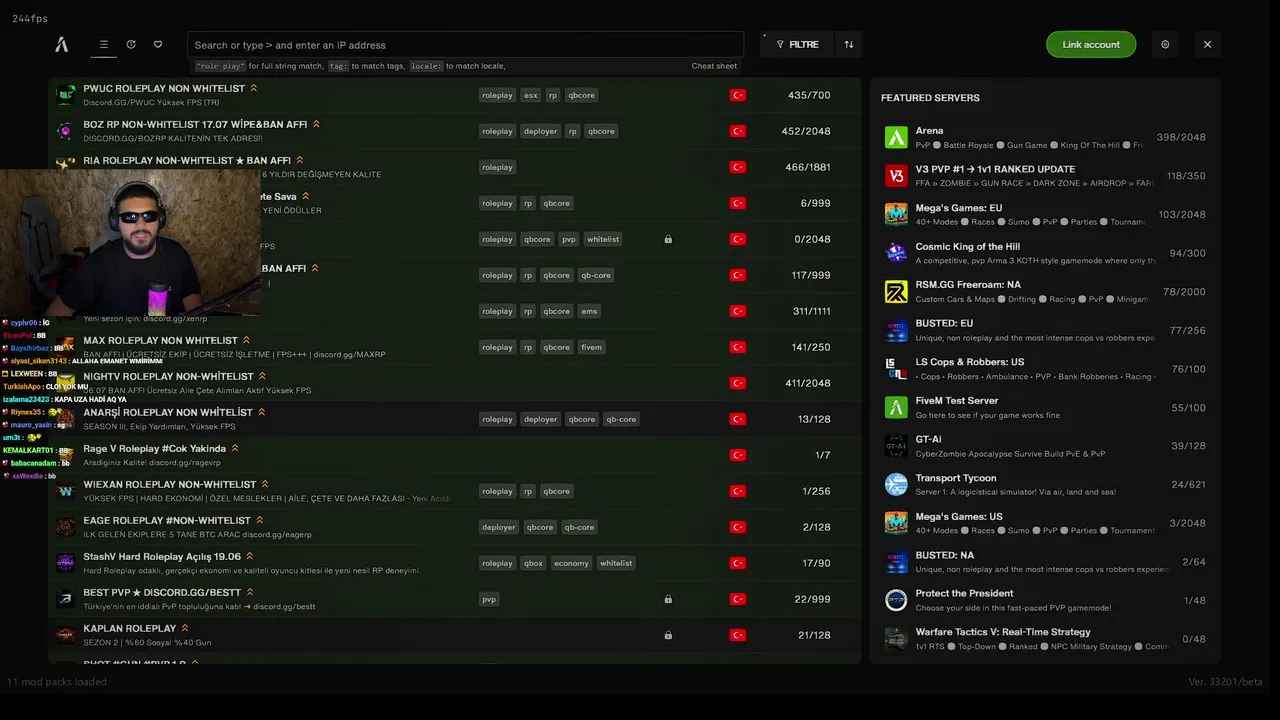Click the KAPLAN ROLEPLAY server icon
This screenshot has height=720, width=1280.
tap(65, 635)
